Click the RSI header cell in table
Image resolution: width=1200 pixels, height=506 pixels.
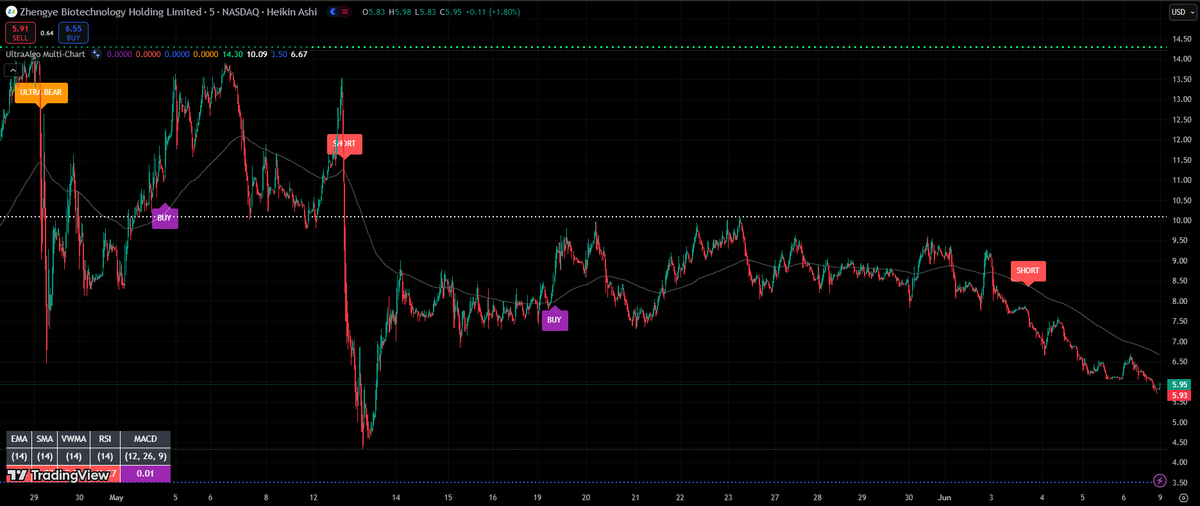point(104,439)
